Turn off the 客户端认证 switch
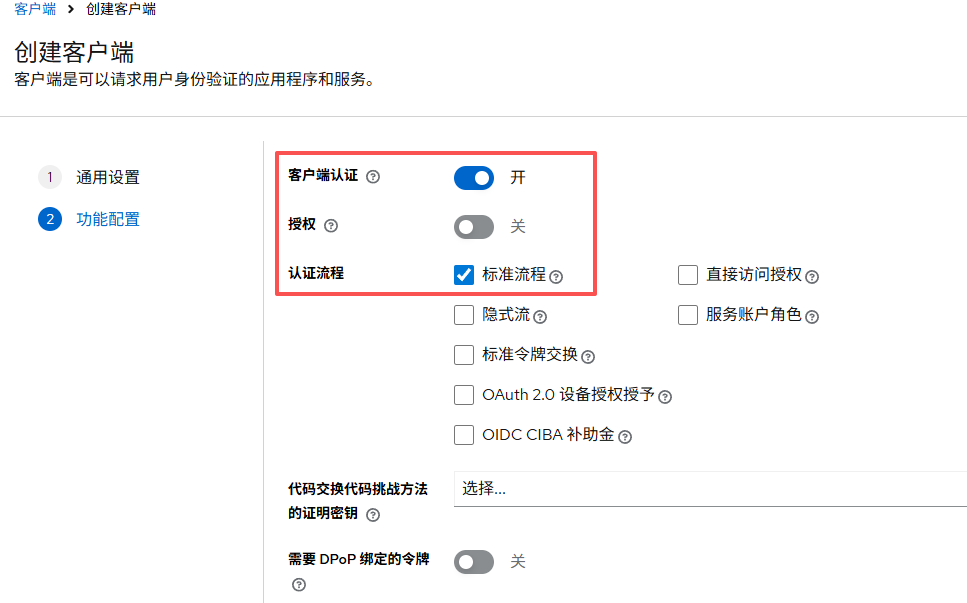The image size is (967, 603). coord(474,178)
